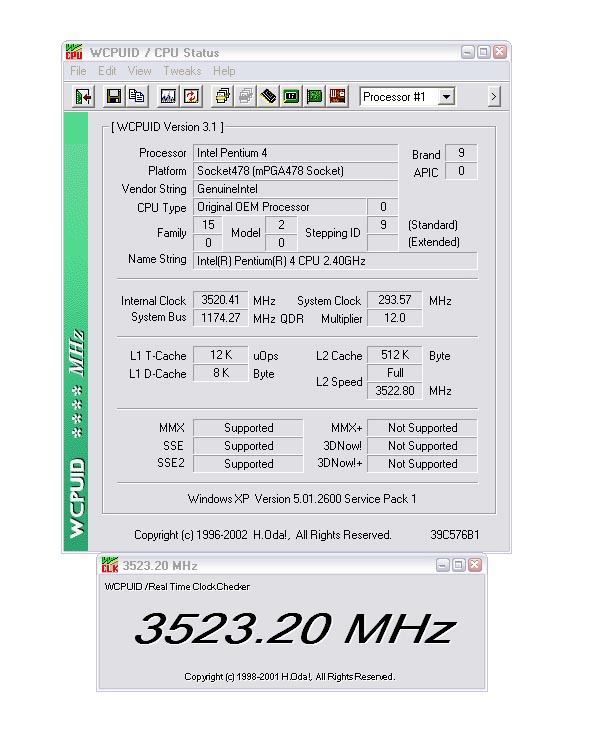Click the MMX 'Supported' field

pos(248,428)
